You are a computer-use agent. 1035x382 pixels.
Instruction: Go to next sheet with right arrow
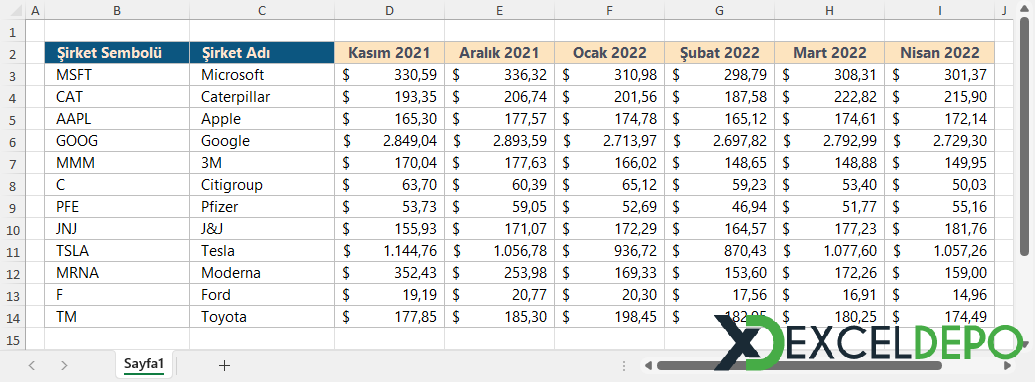coord(63,365)
